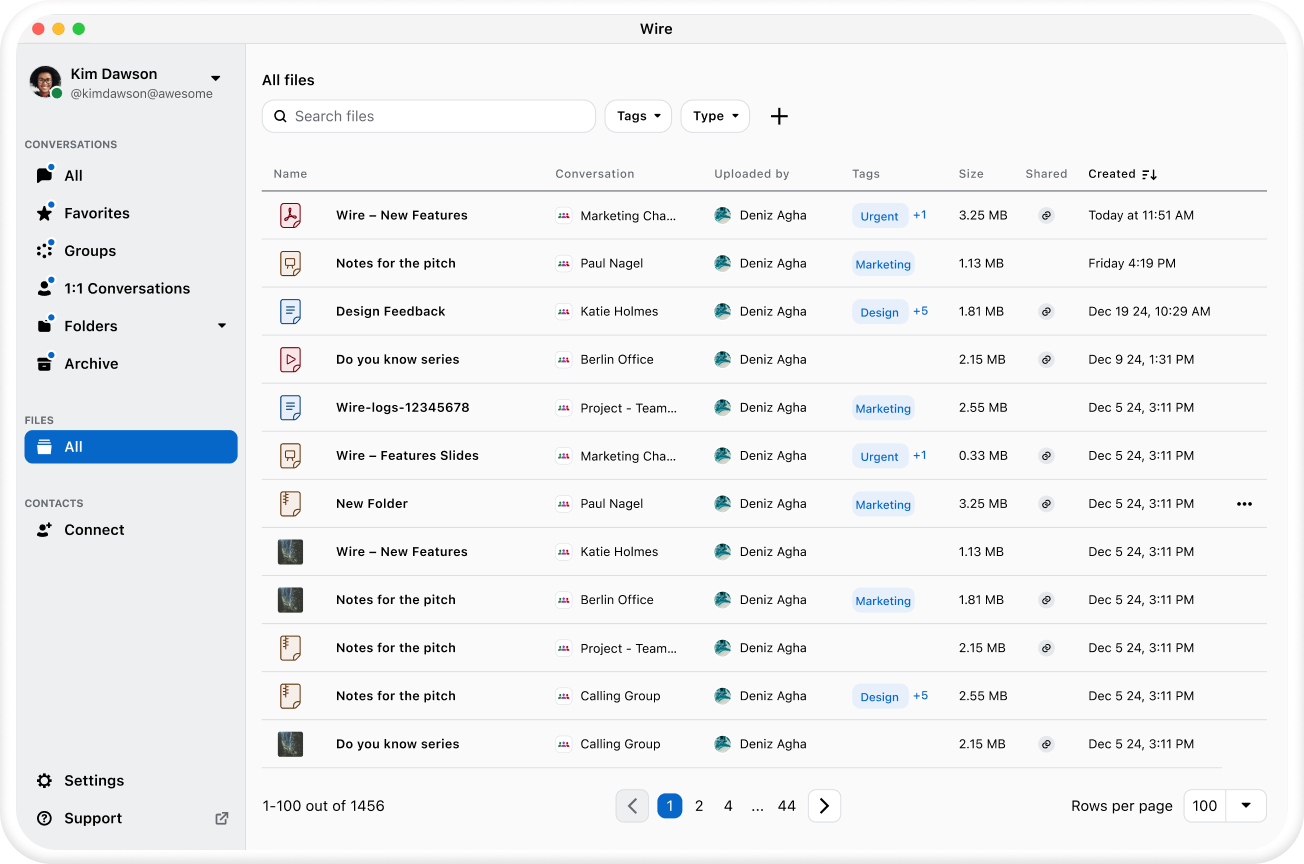Viewport: 1304px width, 864px height.
Task: Click the add new file plus icon
Action: point(779,116)
